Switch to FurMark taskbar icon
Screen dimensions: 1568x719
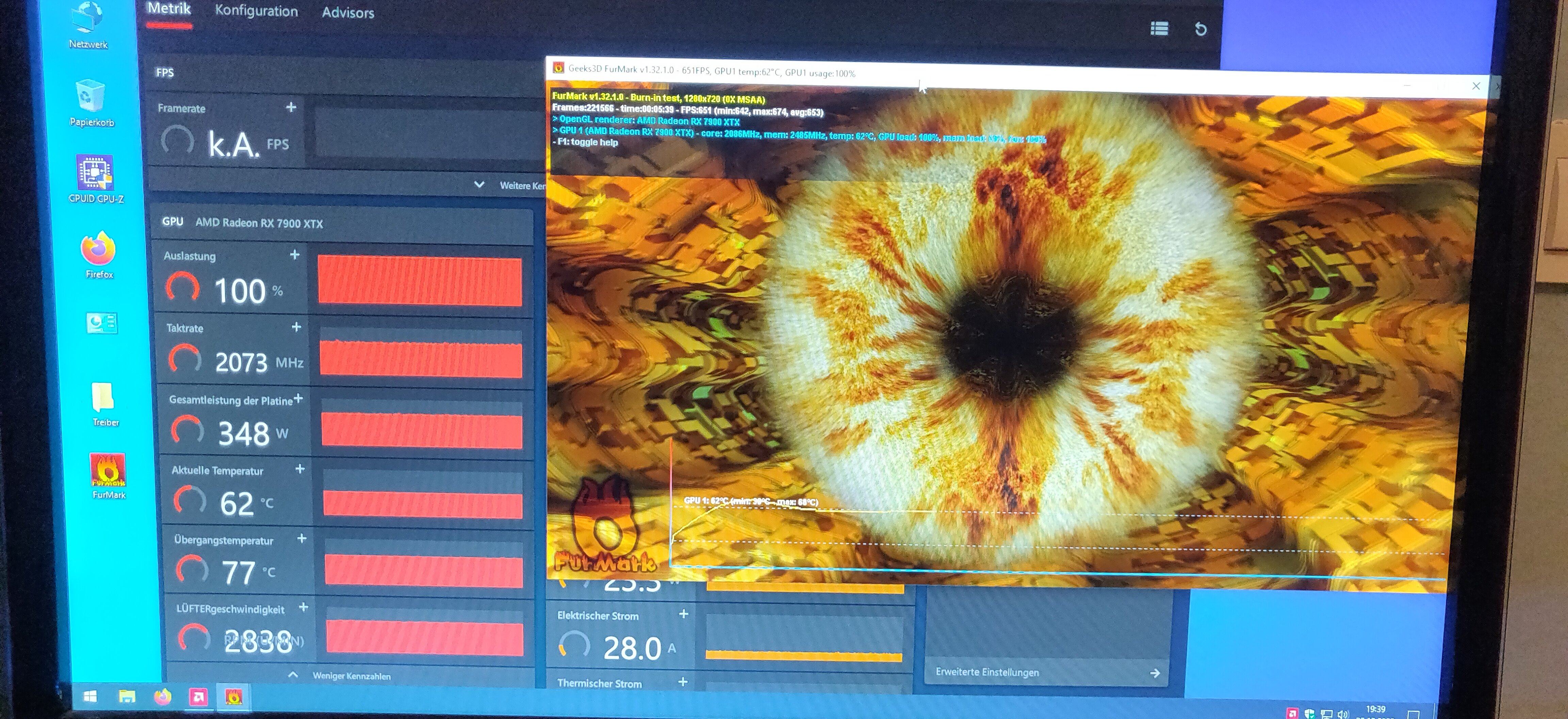pyautogui.click(x=234, y=697)
